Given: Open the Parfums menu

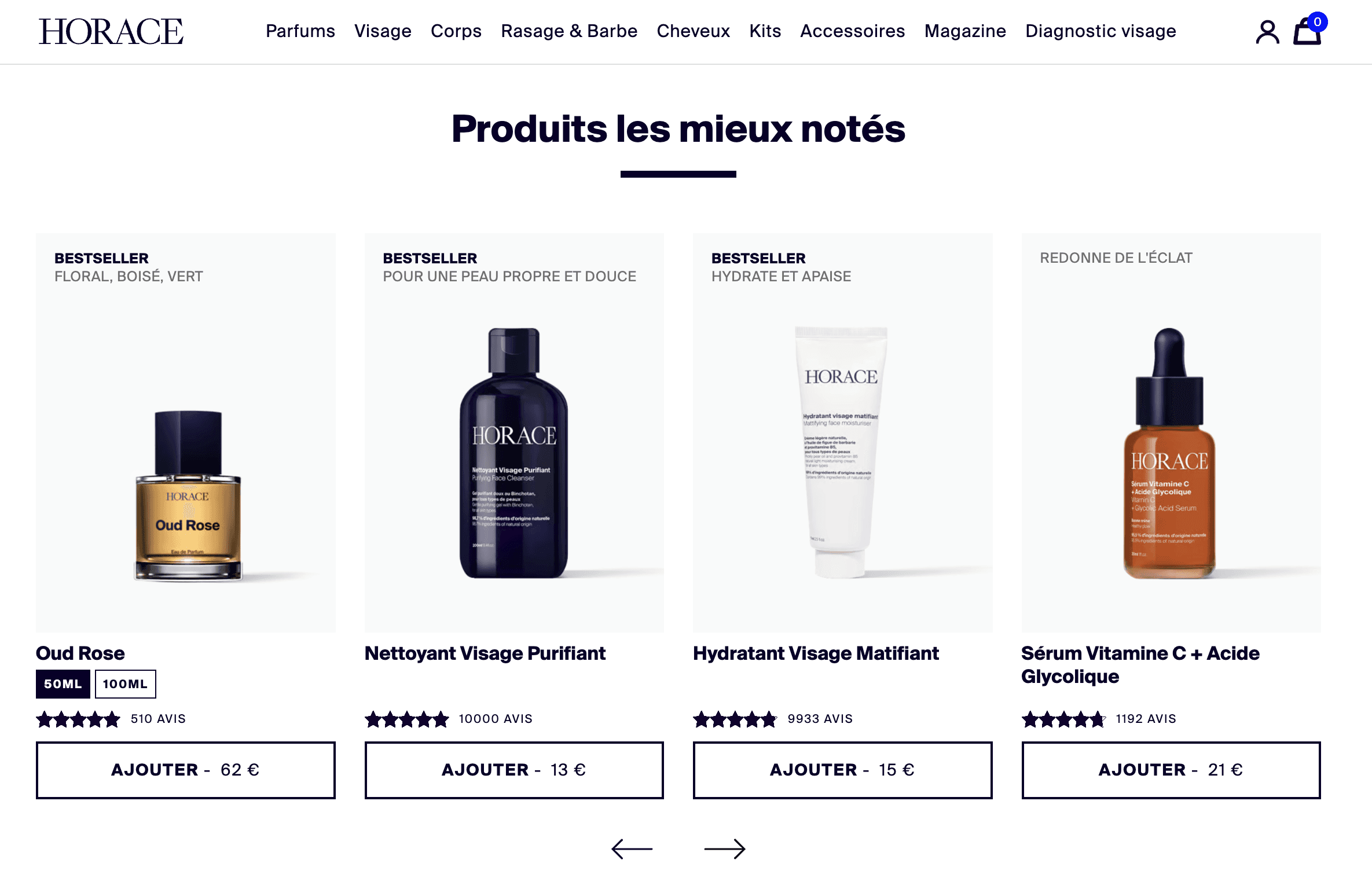Looking at the screenshot, I should pos(300,31).
